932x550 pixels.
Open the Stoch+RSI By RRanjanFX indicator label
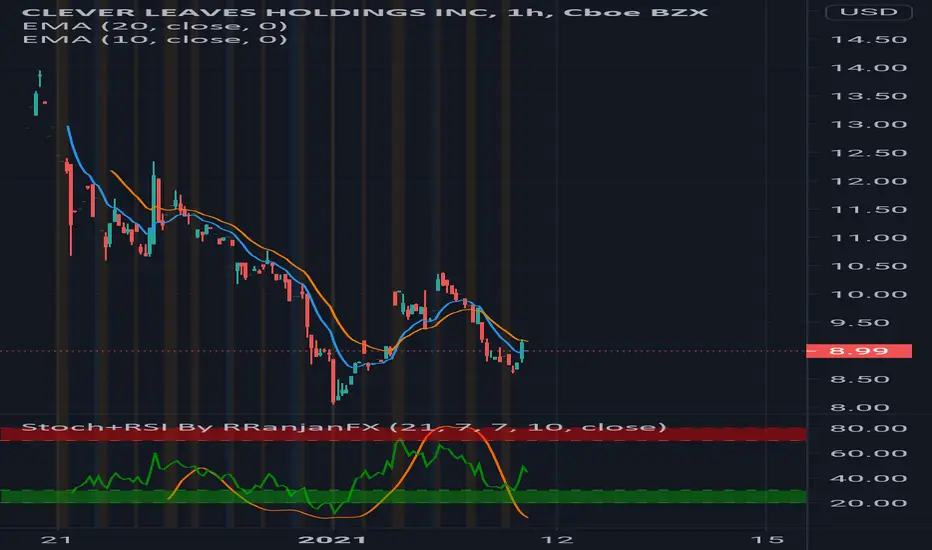pos(344,427)
